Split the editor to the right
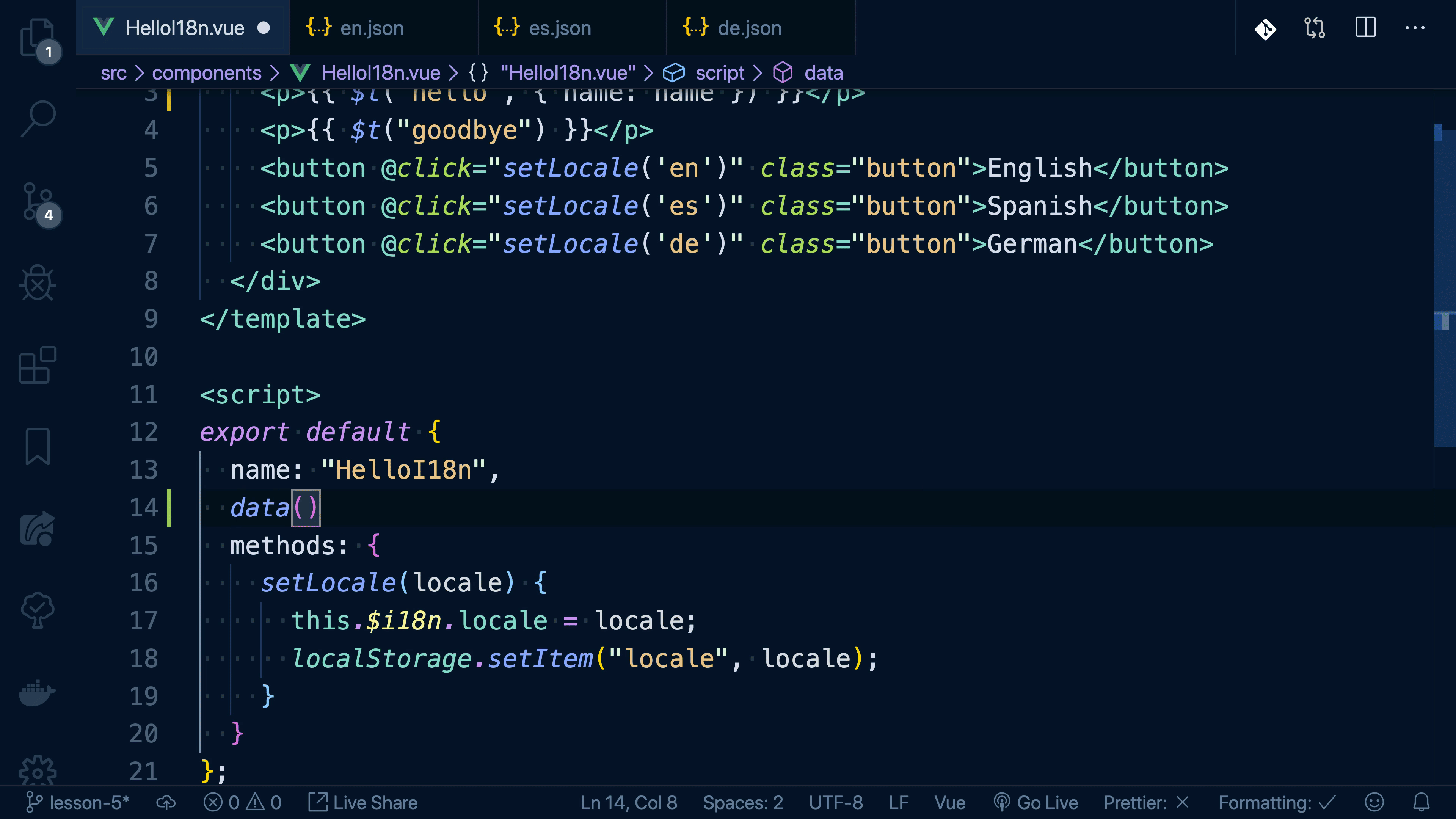The width and height of the screenshot is (1456, 819). [1365, 27]
